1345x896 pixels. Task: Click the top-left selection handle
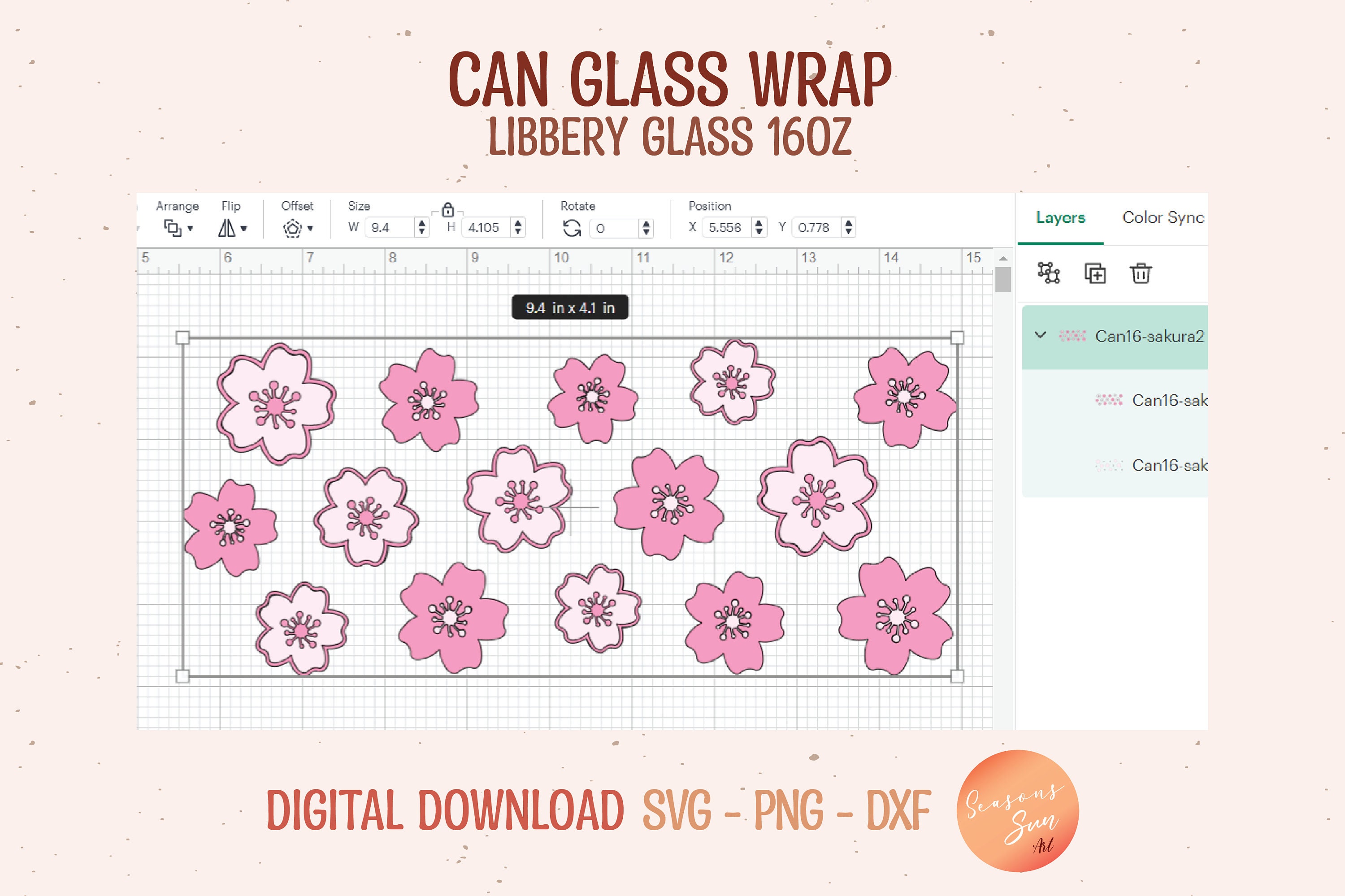(182, 338)
